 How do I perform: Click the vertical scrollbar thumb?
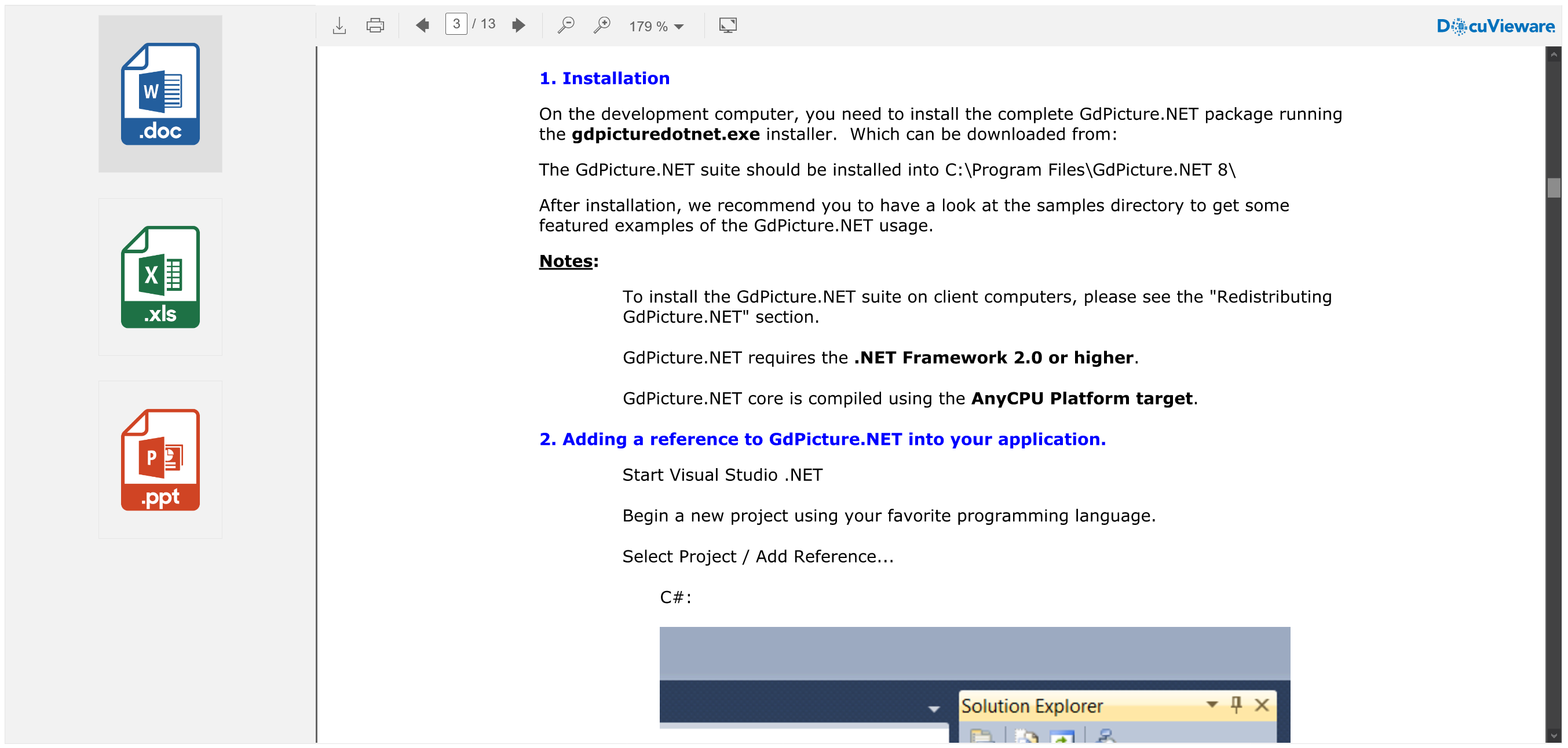[1554, 188]
